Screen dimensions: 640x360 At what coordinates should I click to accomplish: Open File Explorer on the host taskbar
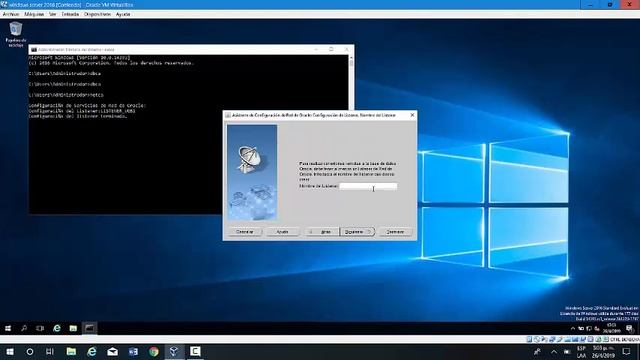(71, 351)
